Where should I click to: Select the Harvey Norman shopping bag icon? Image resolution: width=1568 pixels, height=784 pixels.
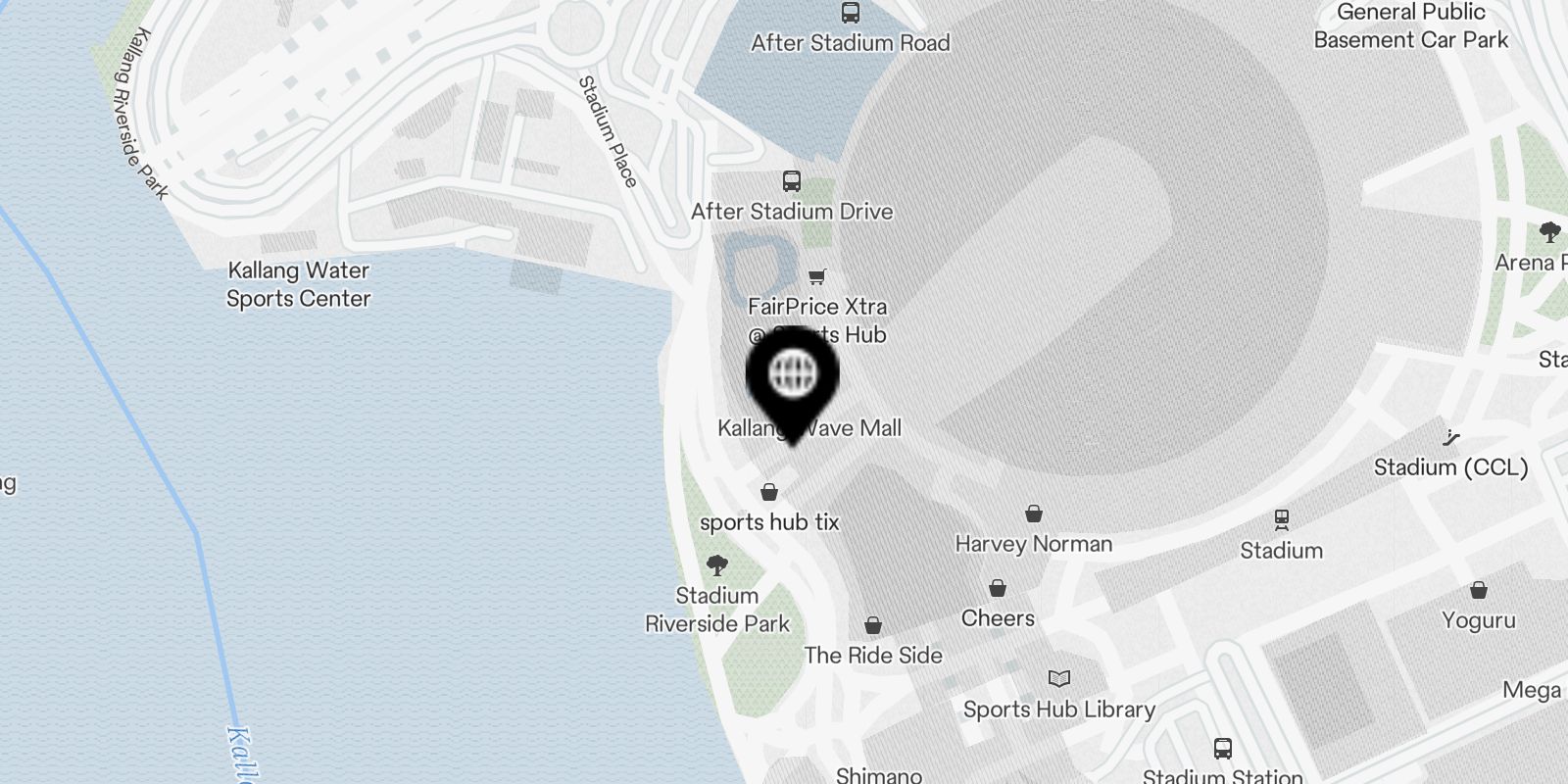[1034, 514]
